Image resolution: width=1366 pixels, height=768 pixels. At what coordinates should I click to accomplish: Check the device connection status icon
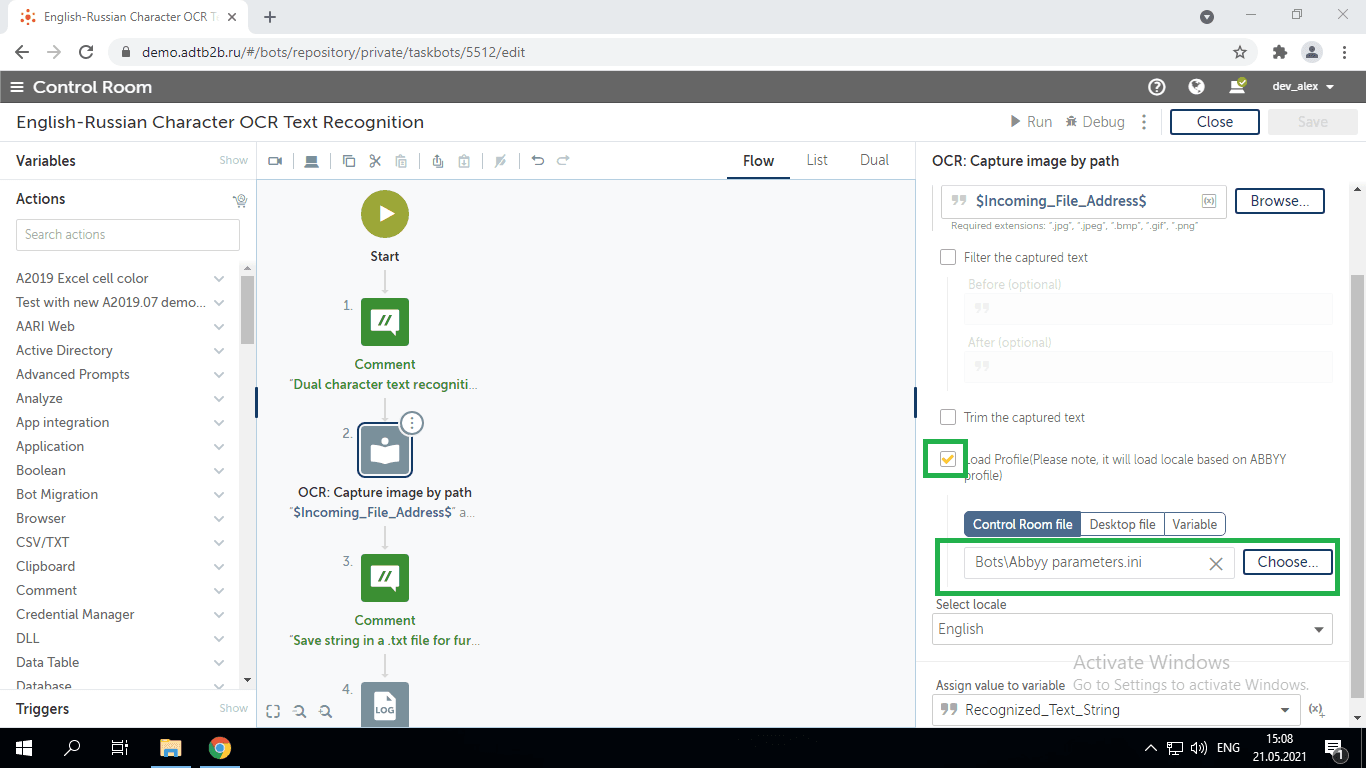pos(1237,86)
